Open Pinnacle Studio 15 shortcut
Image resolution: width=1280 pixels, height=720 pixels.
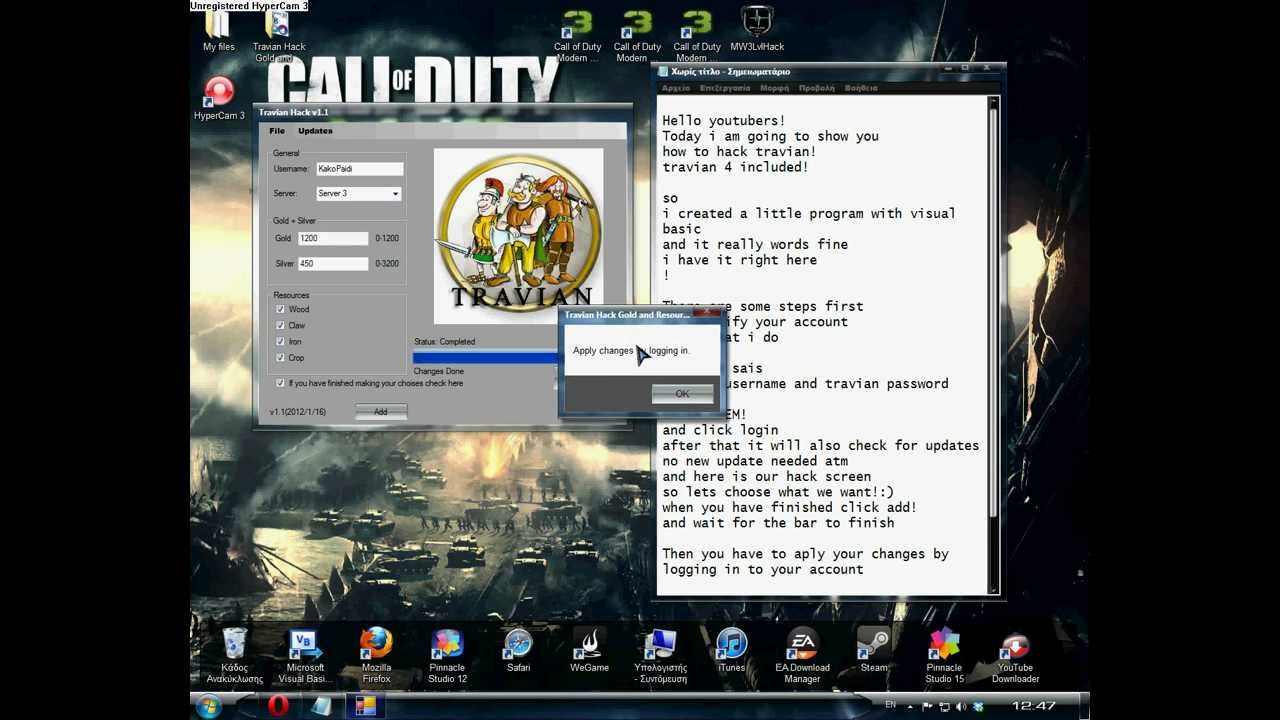coord(944,656)
